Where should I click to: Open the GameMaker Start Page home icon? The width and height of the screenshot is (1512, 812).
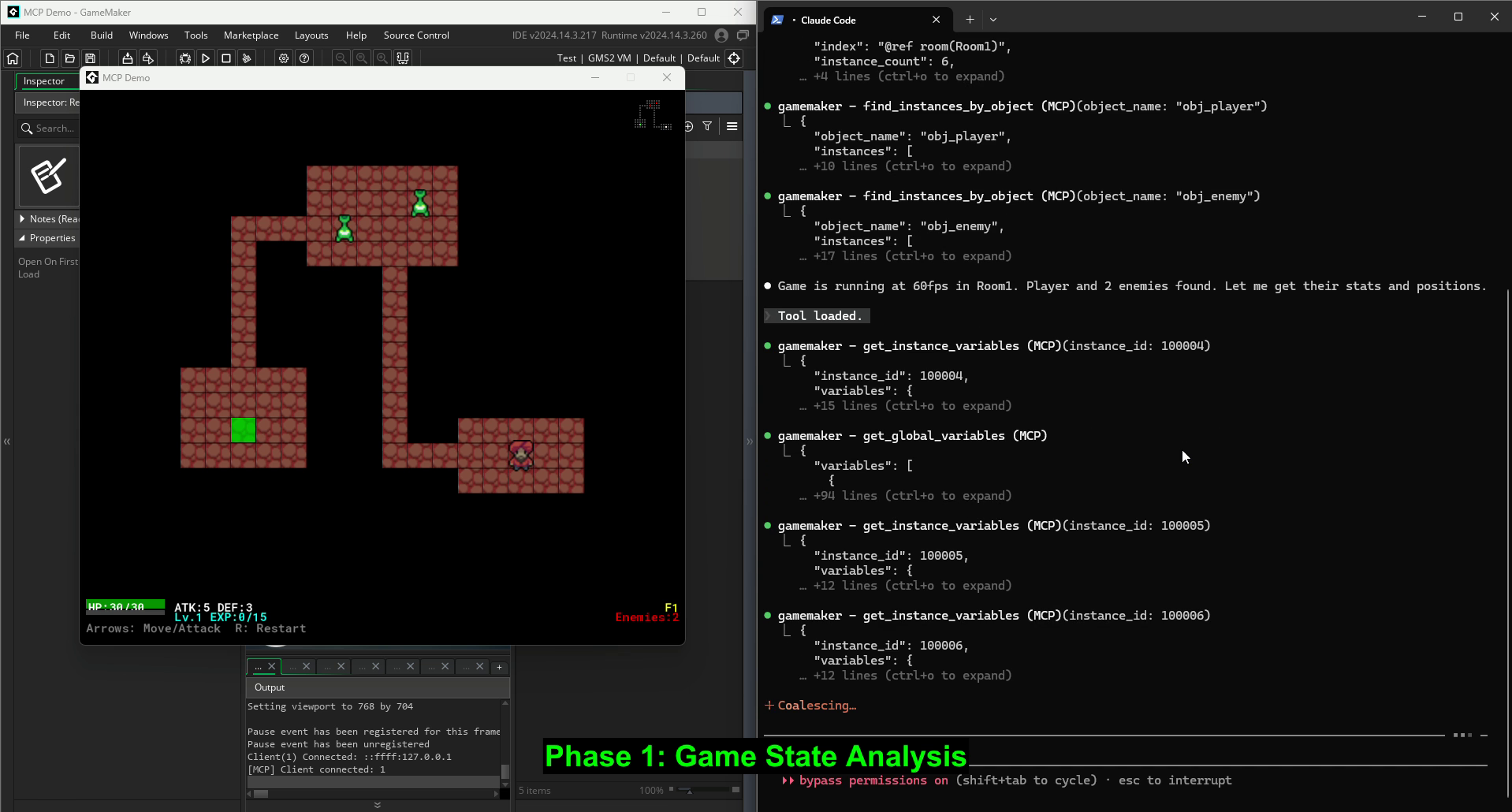(x=13, y=58)
